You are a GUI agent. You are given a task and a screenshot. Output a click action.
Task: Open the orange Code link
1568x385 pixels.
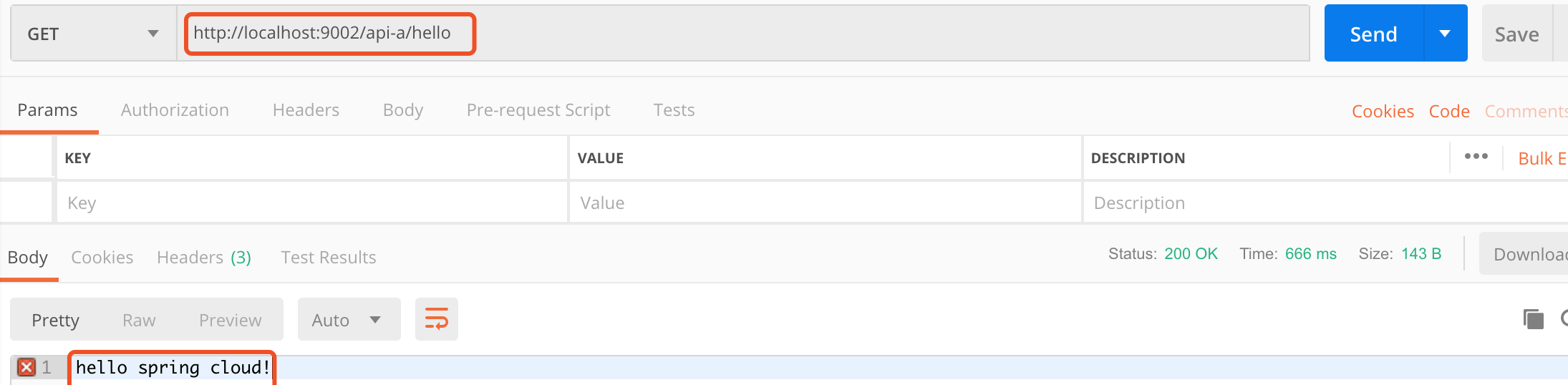(x=1448, y=112)
